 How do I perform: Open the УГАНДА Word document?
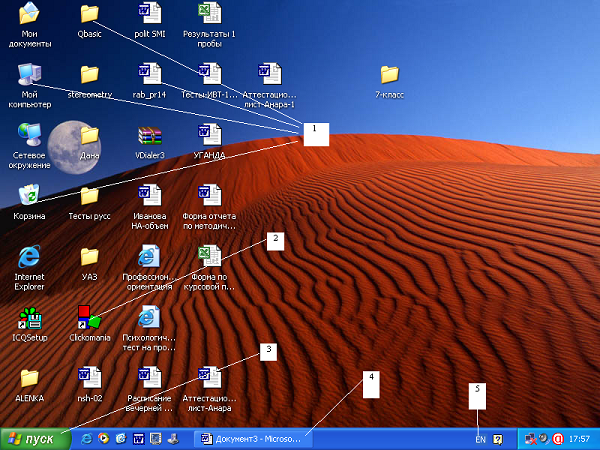(209, 135)
